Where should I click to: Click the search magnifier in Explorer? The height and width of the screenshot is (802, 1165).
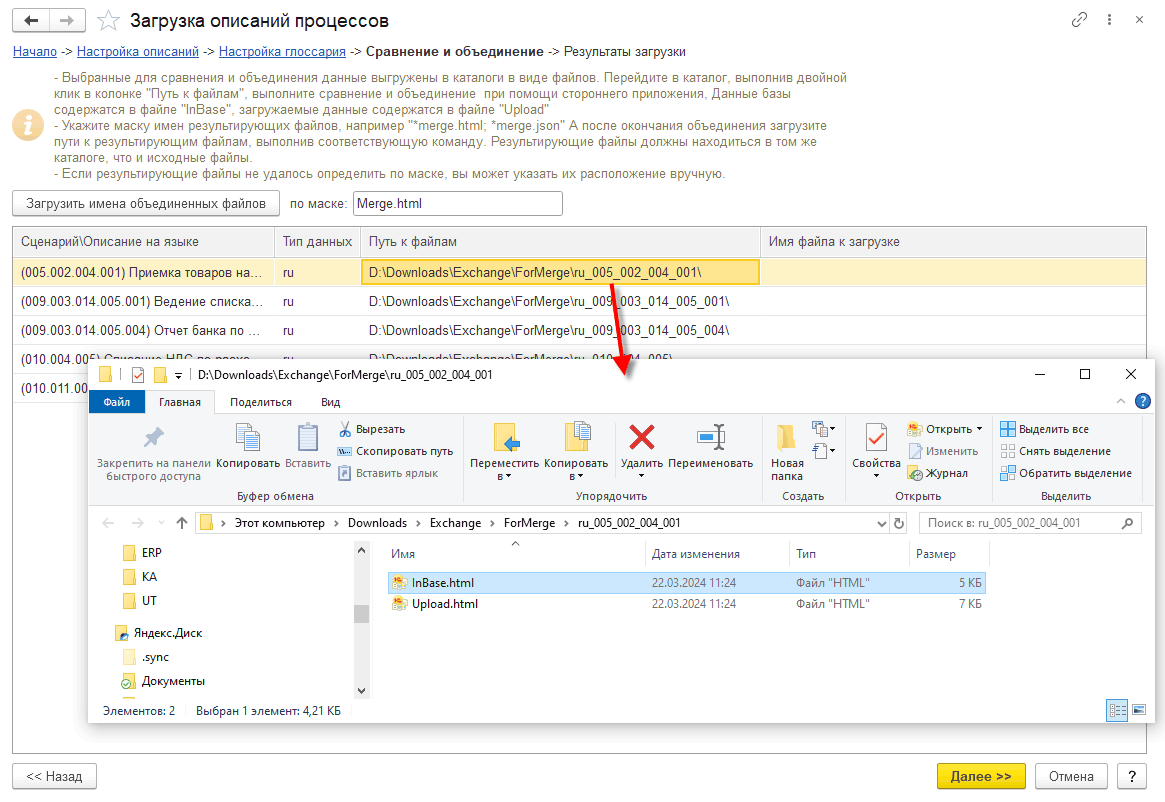pyautogui.click(x=1127, y=523)
